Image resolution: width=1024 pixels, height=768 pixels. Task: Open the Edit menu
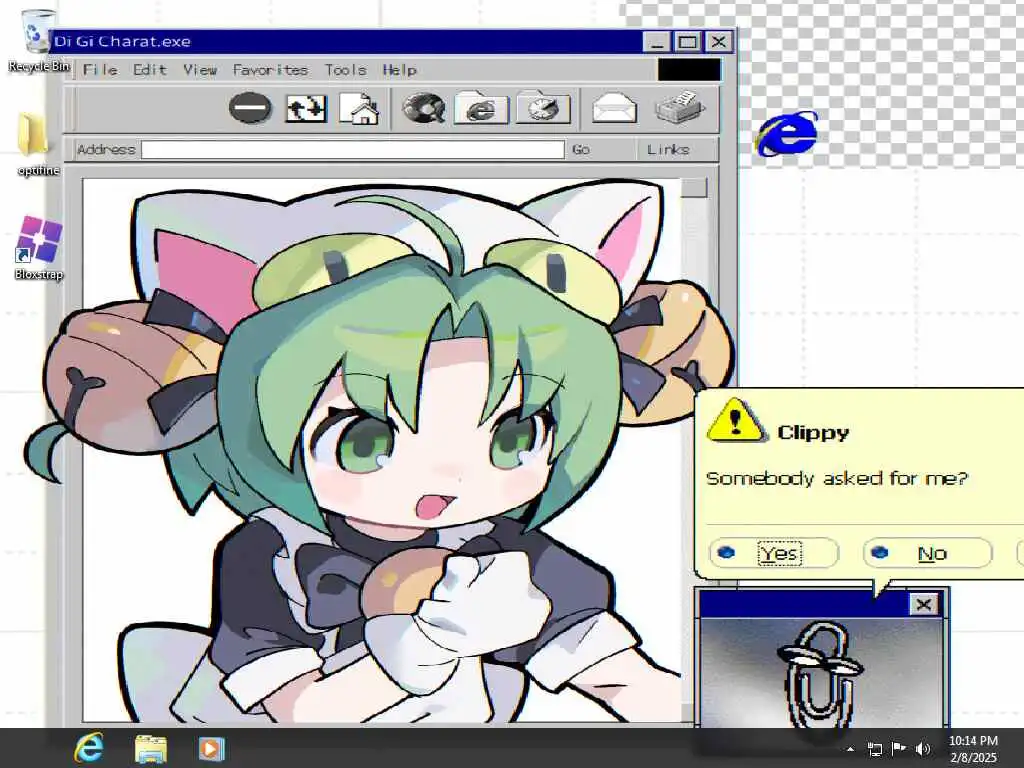pyautogui.click(x=150, y=70)
